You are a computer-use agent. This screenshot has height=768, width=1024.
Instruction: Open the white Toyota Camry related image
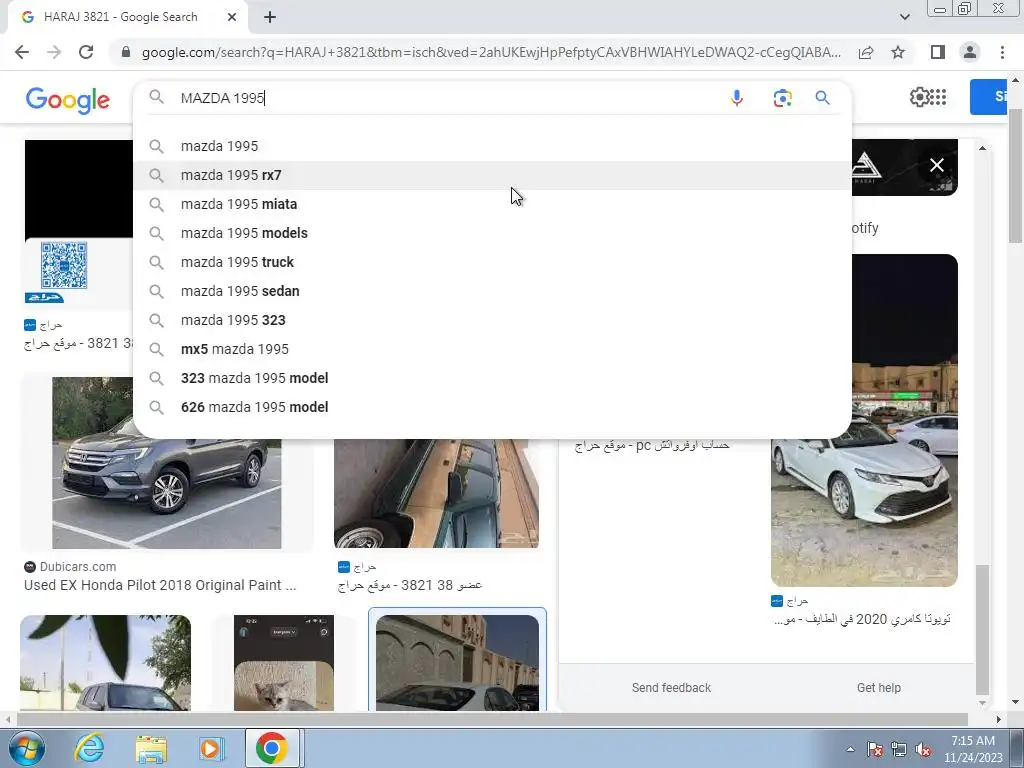tap(864, 420)
